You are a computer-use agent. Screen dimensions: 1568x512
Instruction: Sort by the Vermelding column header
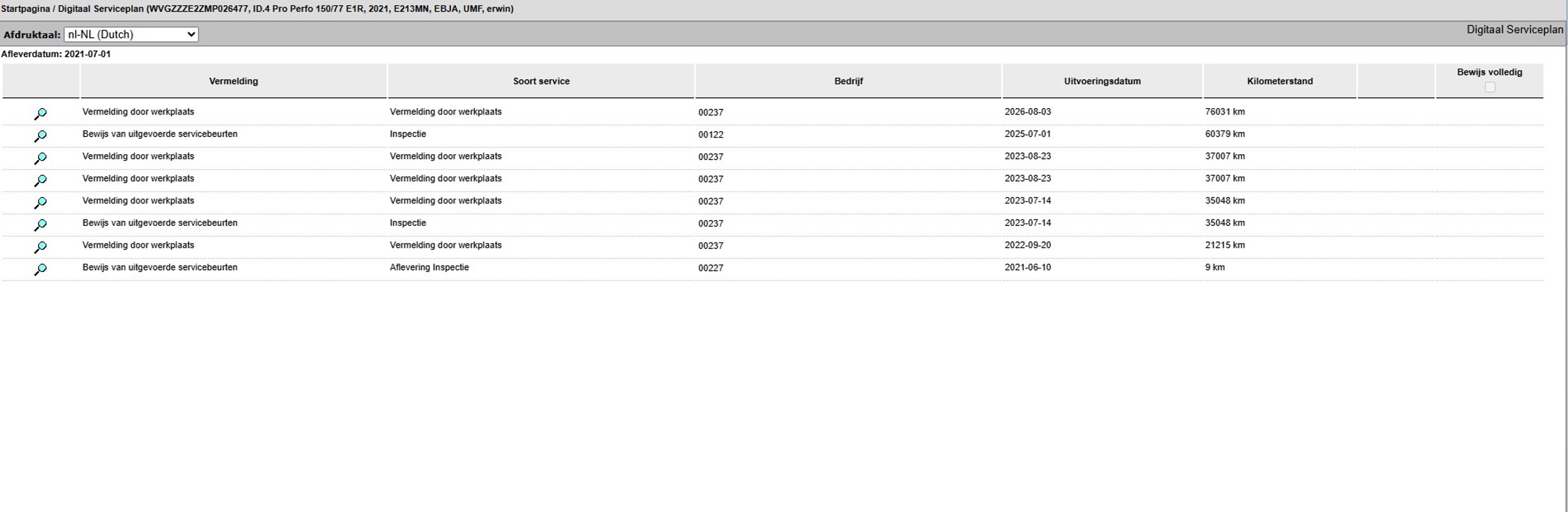(x=233, y=81)
